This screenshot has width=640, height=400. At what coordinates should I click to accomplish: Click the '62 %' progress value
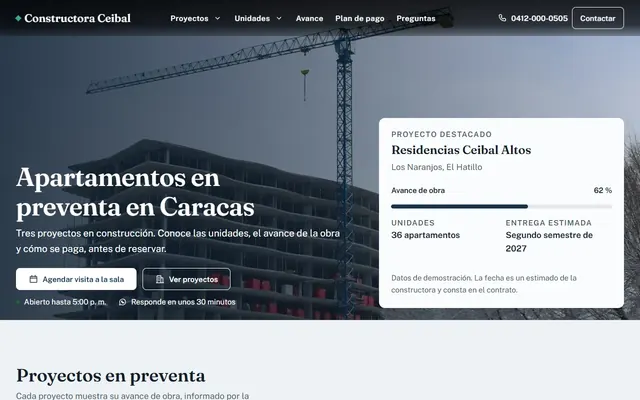pyautogui.click(x=603, y=190)
